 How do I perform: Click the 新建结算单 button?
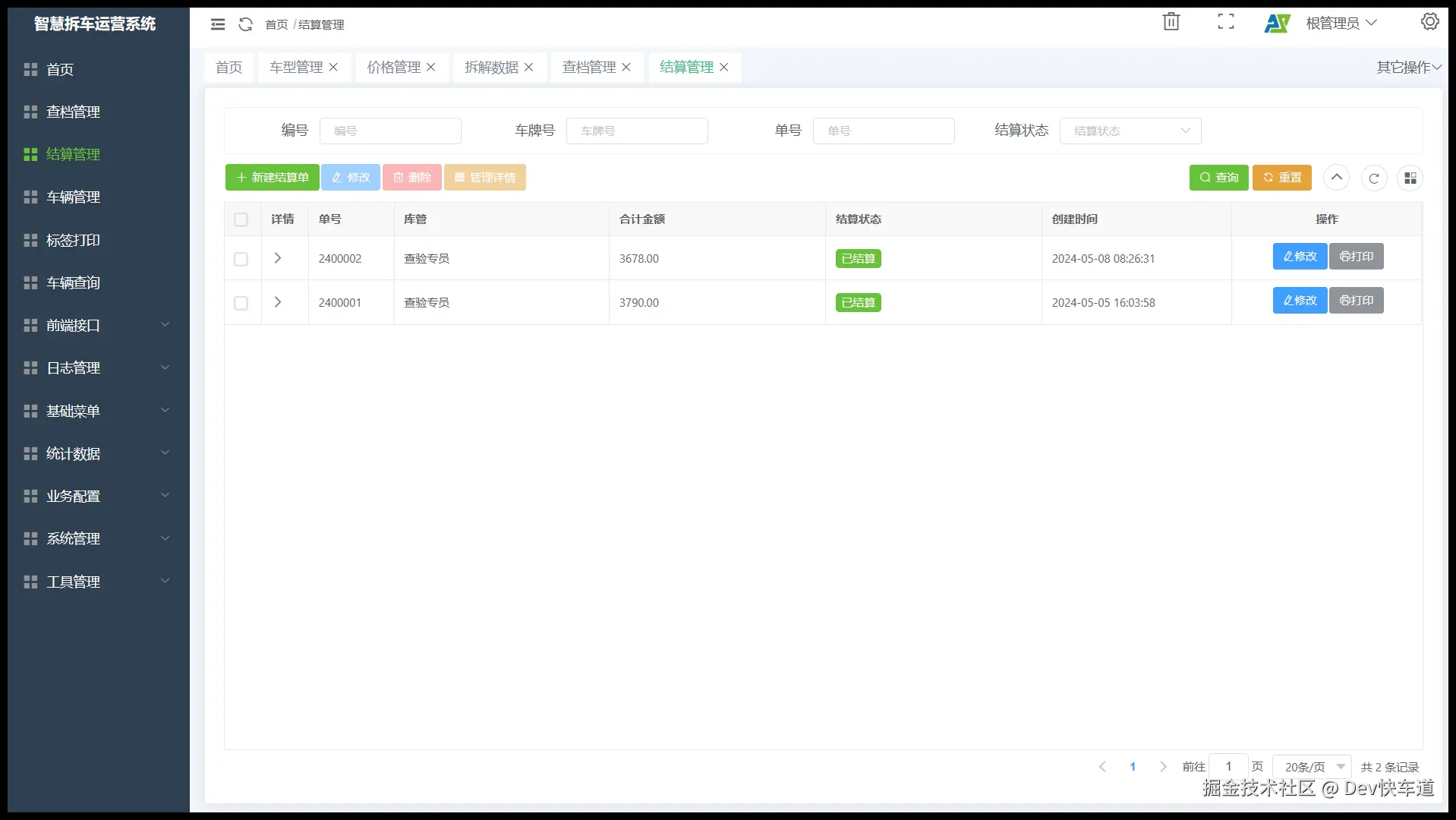click(x=273, y=178)
